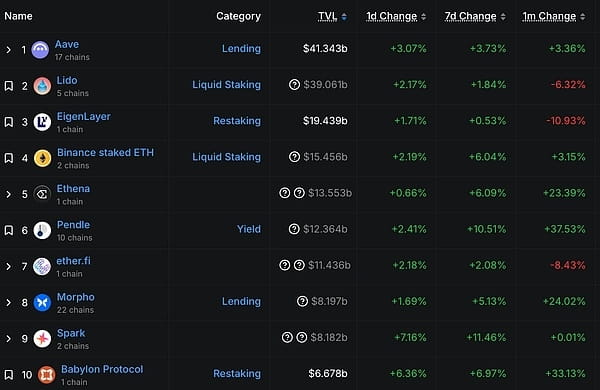This screenshot has width=600, height=390.
Task: Click the Morpho butterfly logo icon
Action: coord(42,302)
